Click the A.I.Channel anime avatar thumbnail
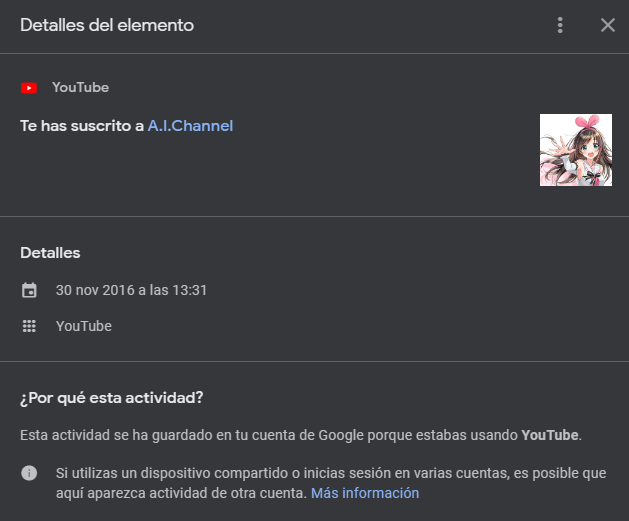Screen dimensions: 629x521 tap(576, 150)
